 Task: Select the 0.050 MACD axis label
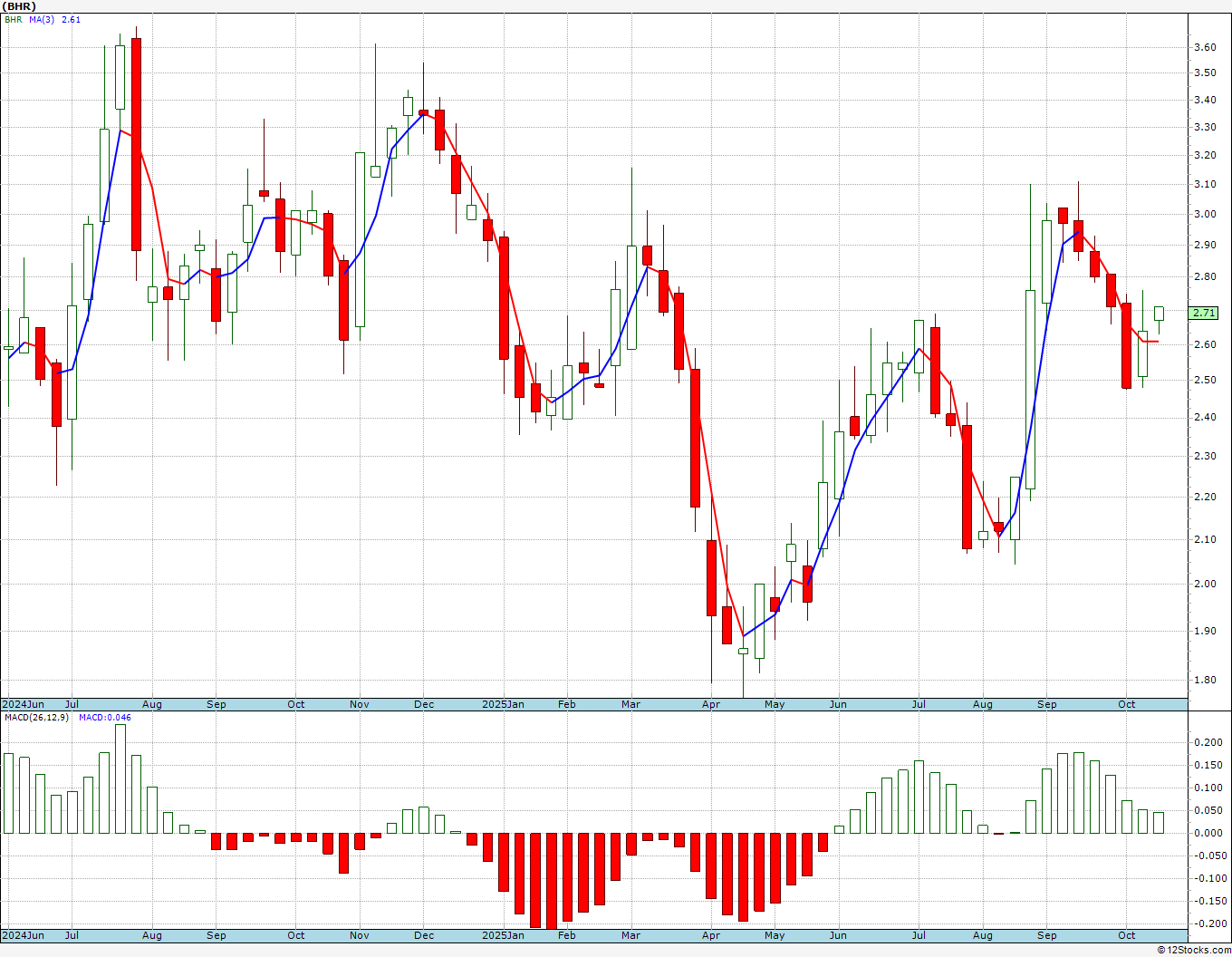(1208, 810)
